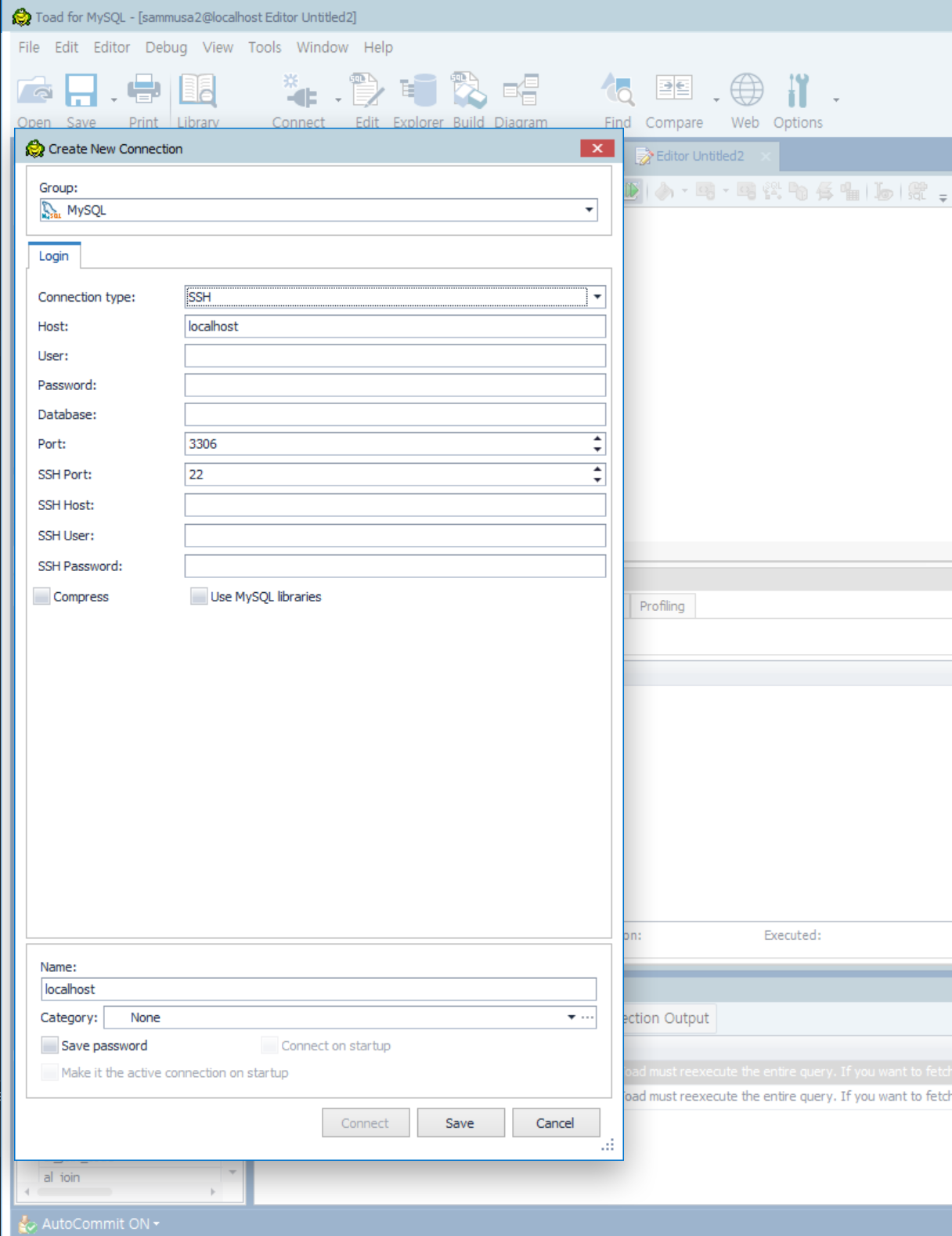Click the text cursor eye icon in editor toolbar

(884, 191)
